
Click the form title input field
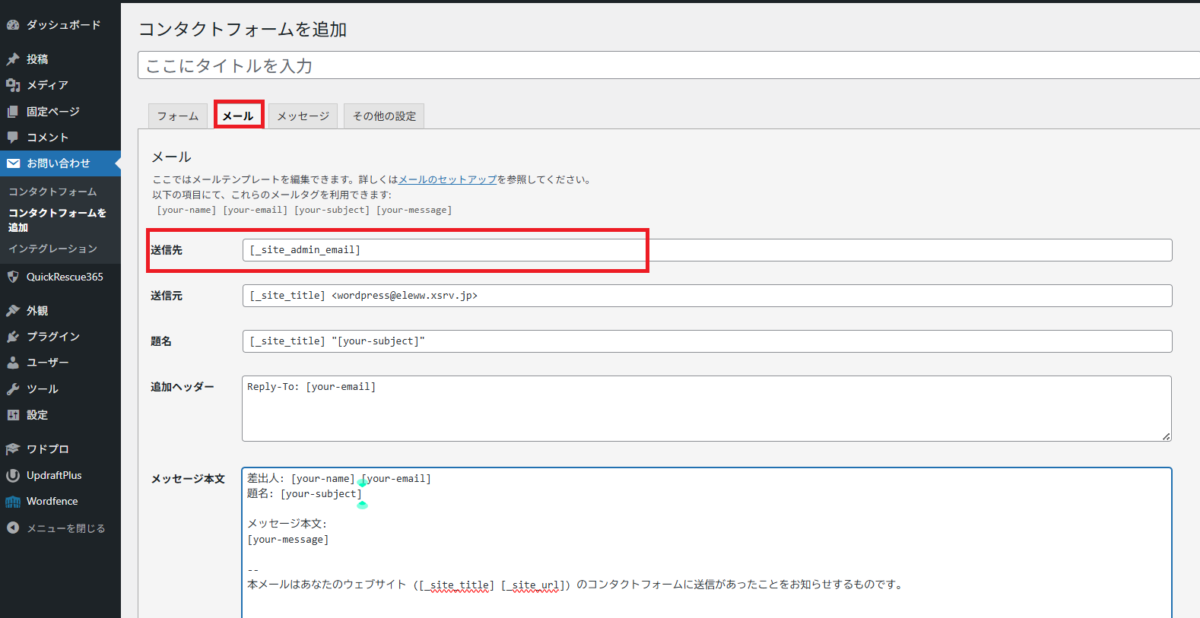[x=668, y=66]
